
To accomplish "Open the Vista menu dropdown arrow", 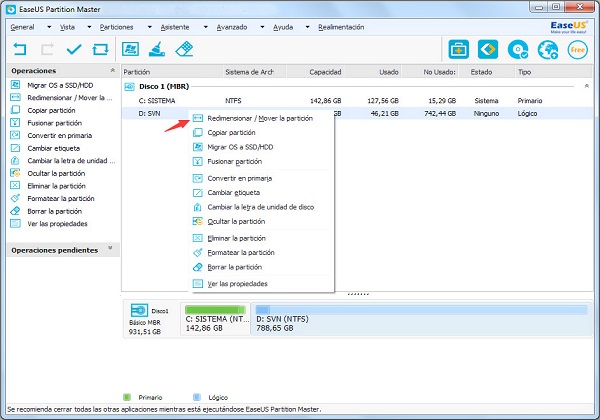I will [89, 27].
